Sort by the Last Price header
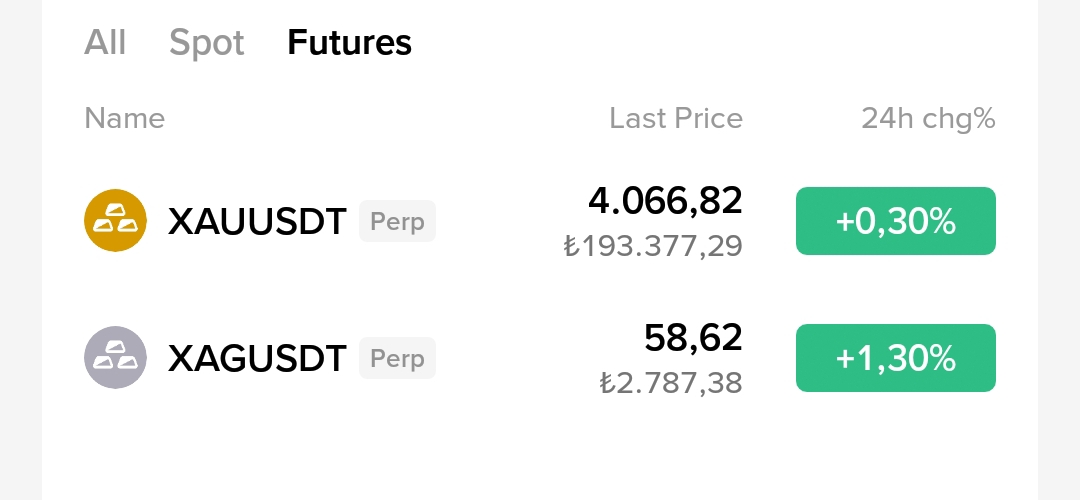 point(676,118)
